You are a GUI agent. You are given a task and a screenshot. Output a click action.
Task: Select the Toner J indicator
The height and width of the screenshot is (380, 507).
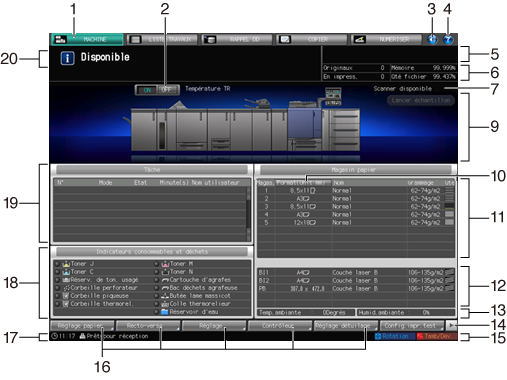[78, 264]
